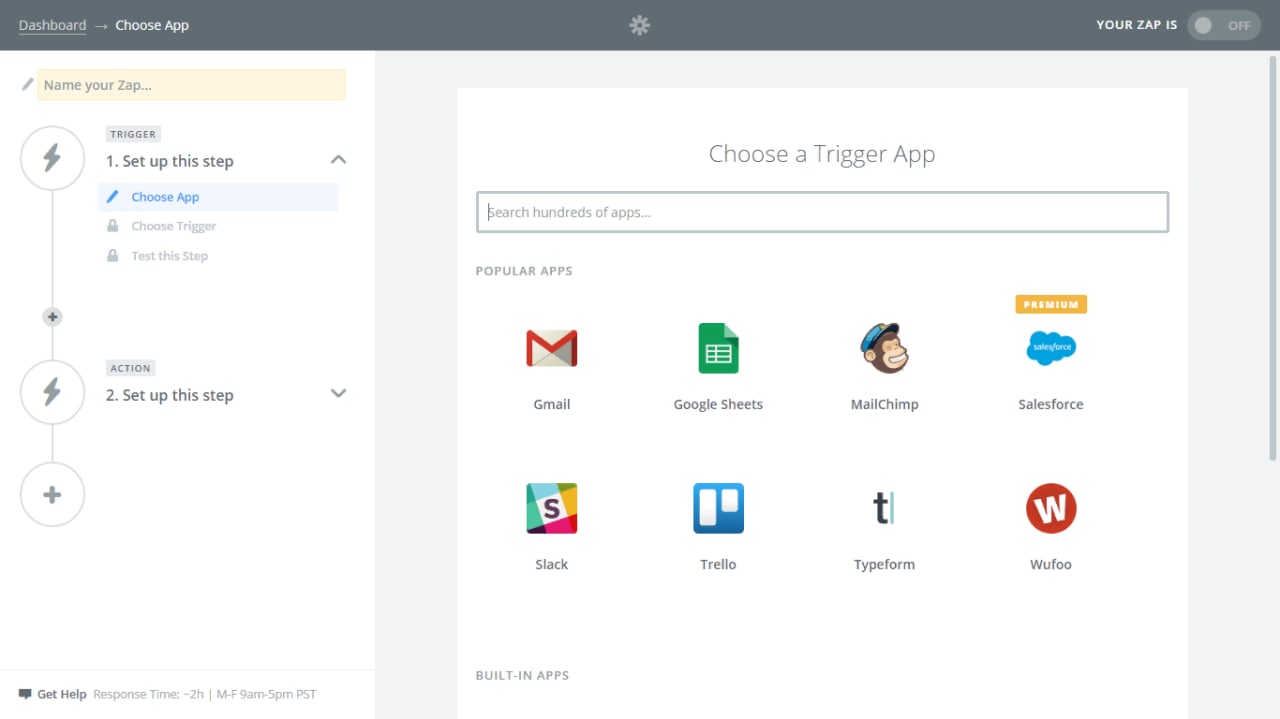Focus the Name your Zap field
Image resolution: width=1280 pixels, height=719 pixels.
(191, 85)
